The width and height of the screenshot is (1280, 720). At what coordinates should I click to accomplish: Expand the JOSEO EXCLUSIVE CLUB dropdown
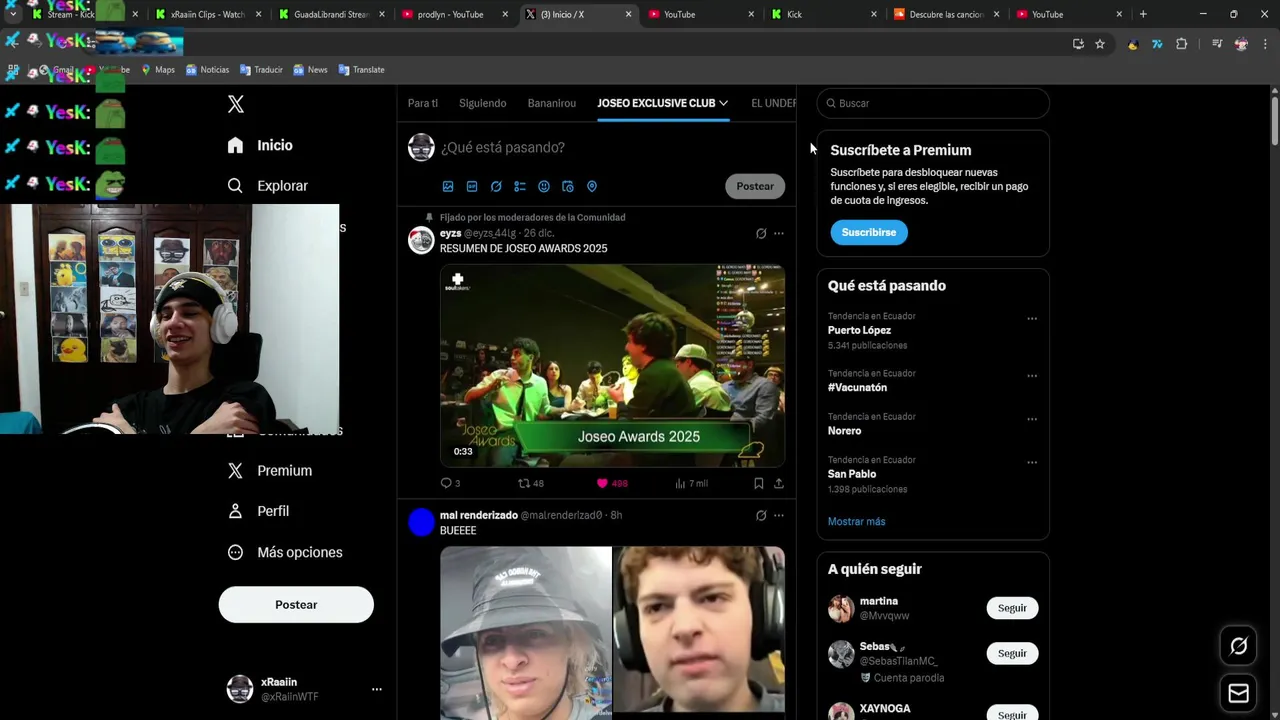(x=723, y=103)
